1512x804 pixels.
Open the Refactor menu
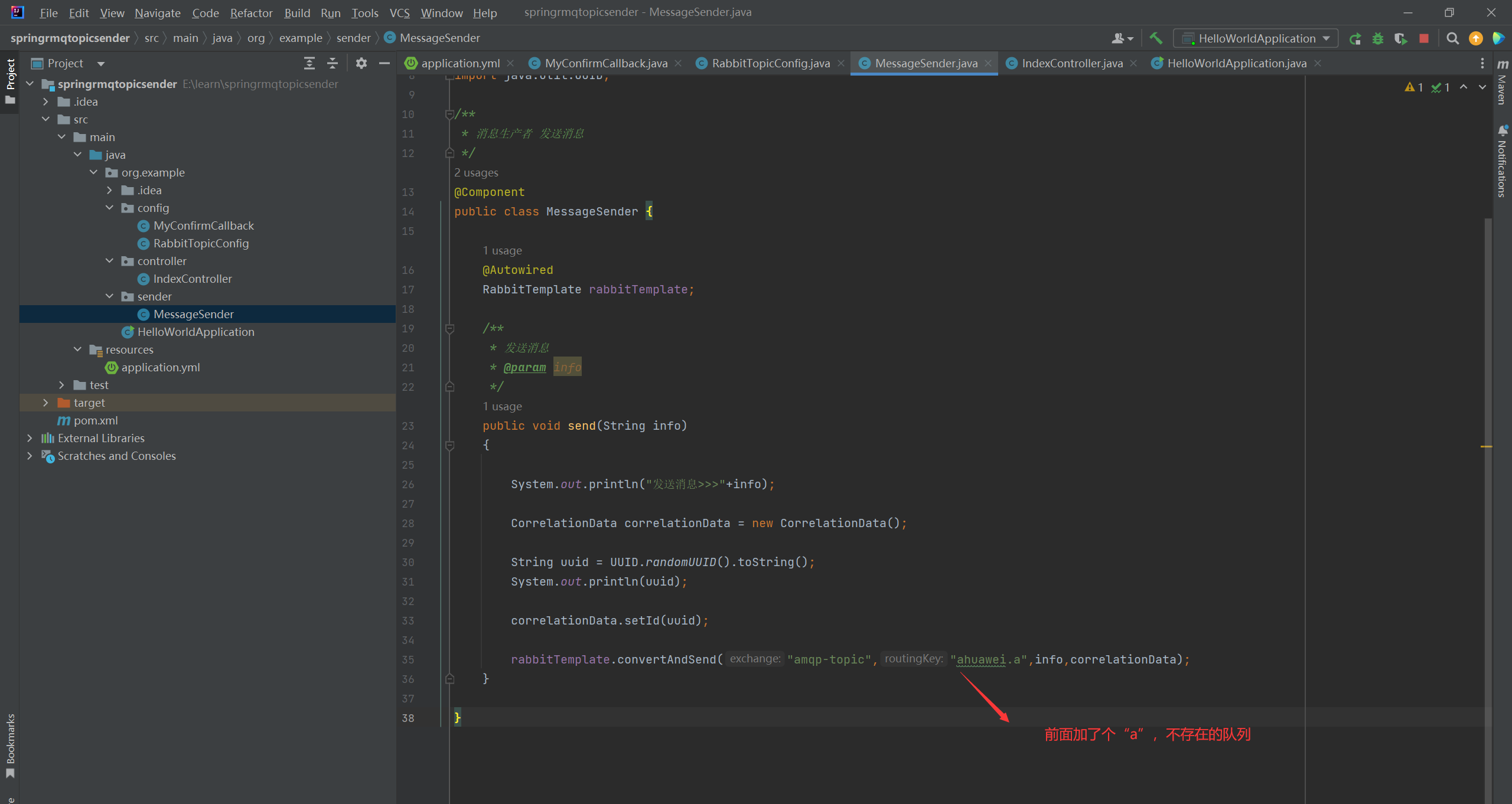pos(251,12)
